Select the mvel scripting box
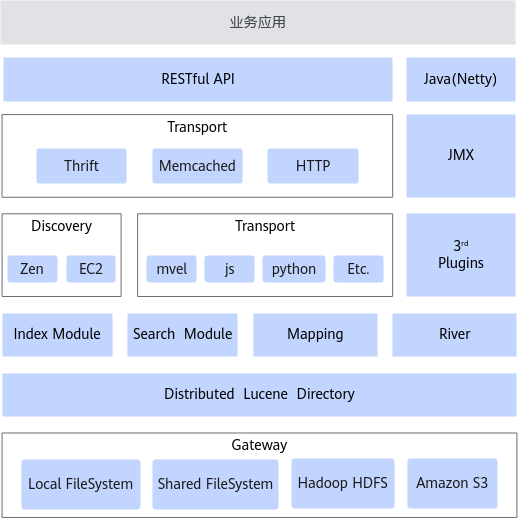The width and height of the screenshot is (518, 519). point(171,269)
